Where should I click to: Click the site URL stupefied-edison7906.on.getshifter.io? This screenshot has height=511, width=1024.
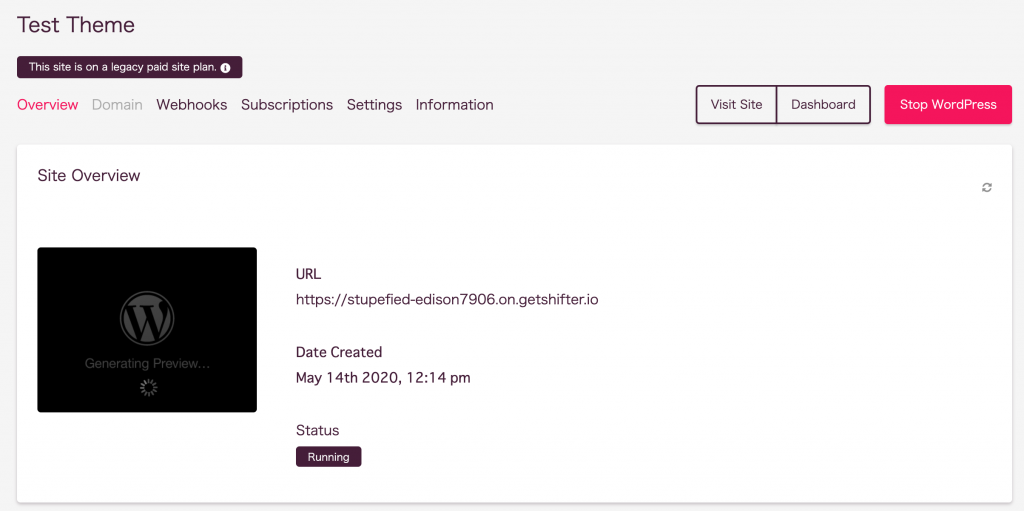[447, 301]
